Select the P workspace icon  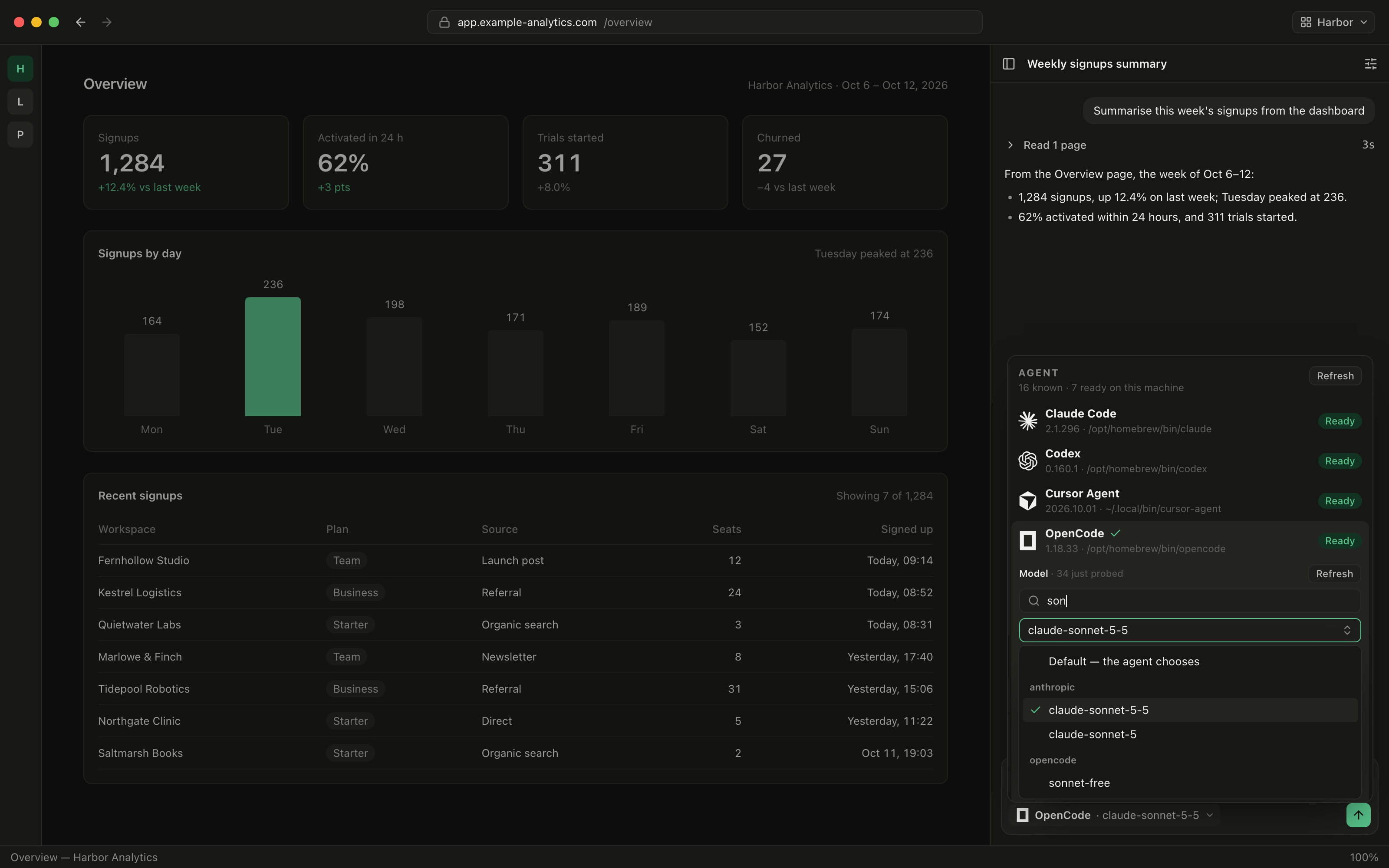pyautogui.click(x=20, y=135)
